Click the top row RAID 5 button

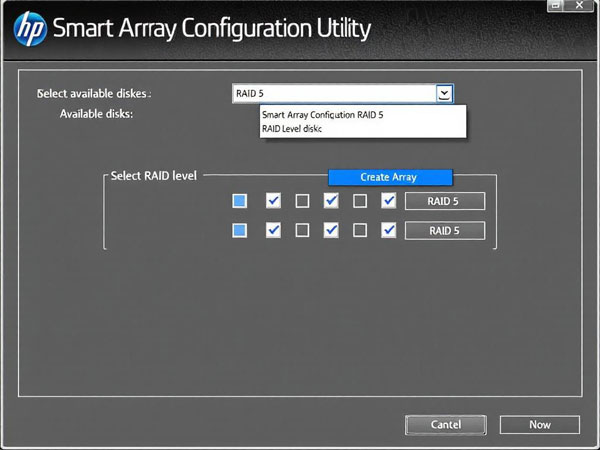[x=445, y=201]
